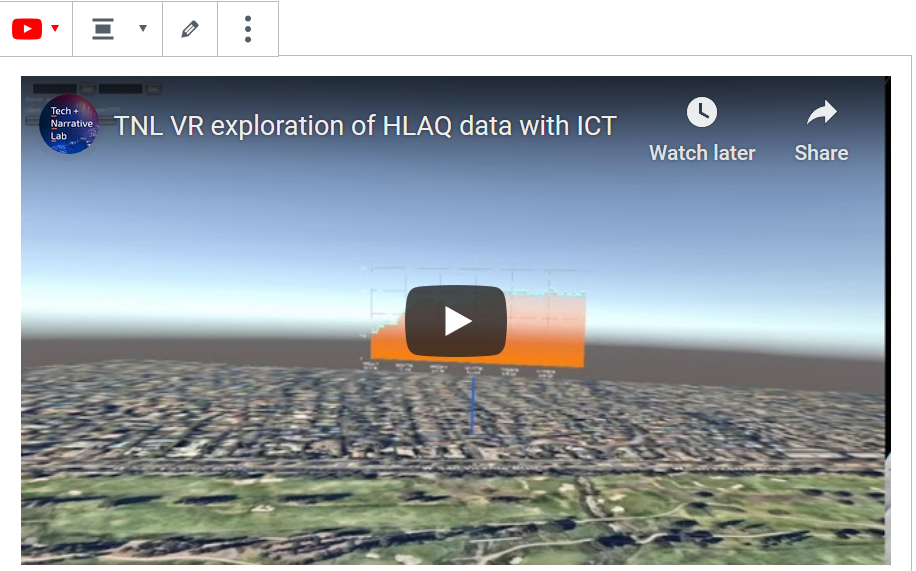Expand the alignment dropdown arrow
916x571 pixels.
click(x=143, y=29)
